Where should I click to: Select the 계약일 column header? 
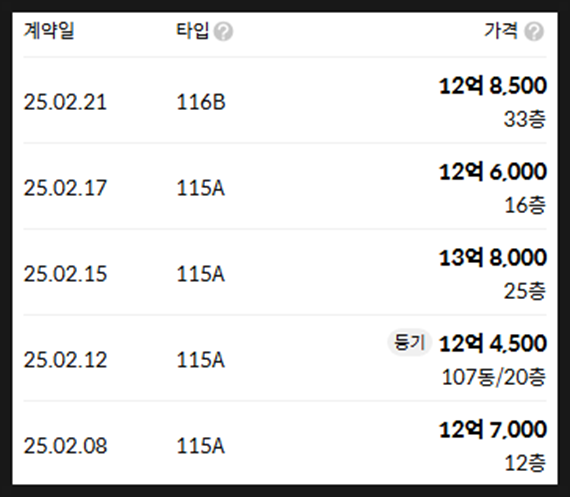(x=49, y=31)
